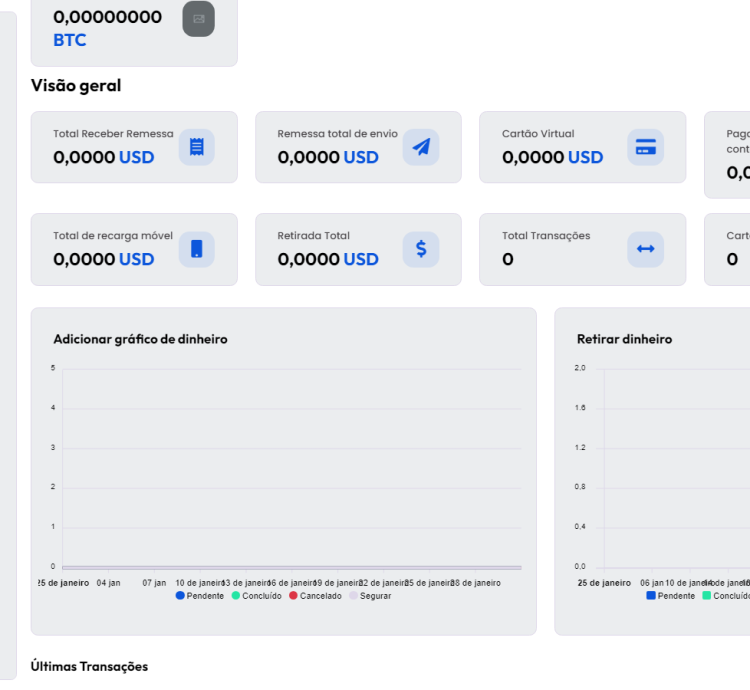
Task: Click the paper plane icon for Remessa total de envio
Action: click(421, 147)
